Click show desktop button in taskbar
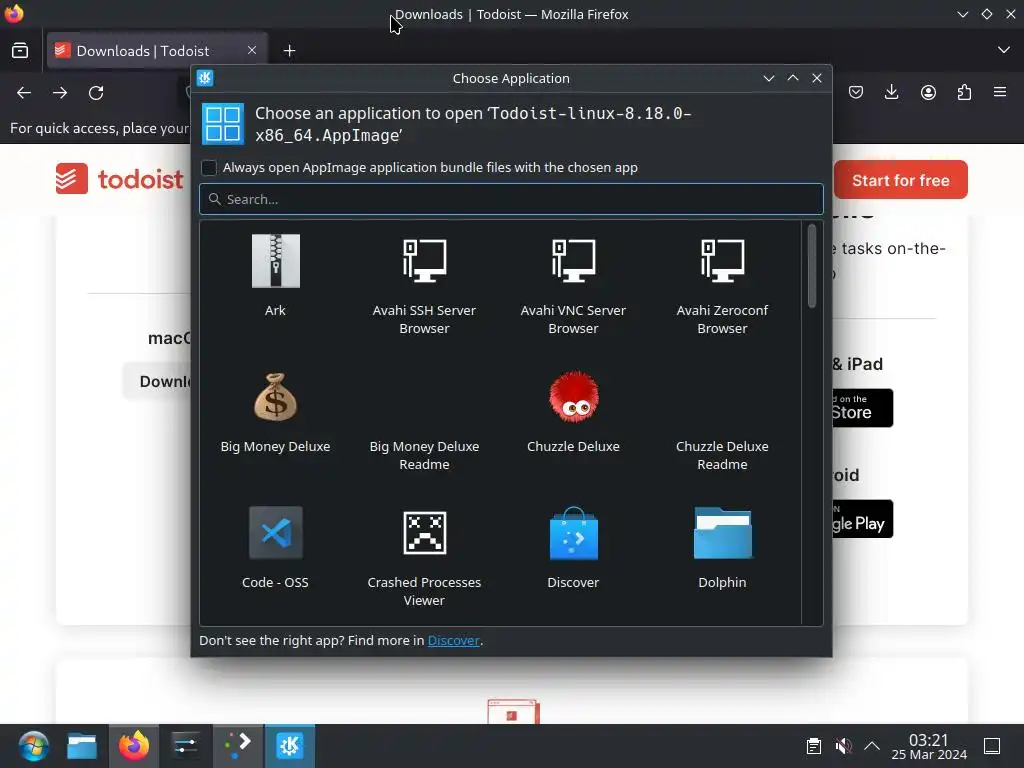Viewport: 1024px width, 768px height. [992, 746]
